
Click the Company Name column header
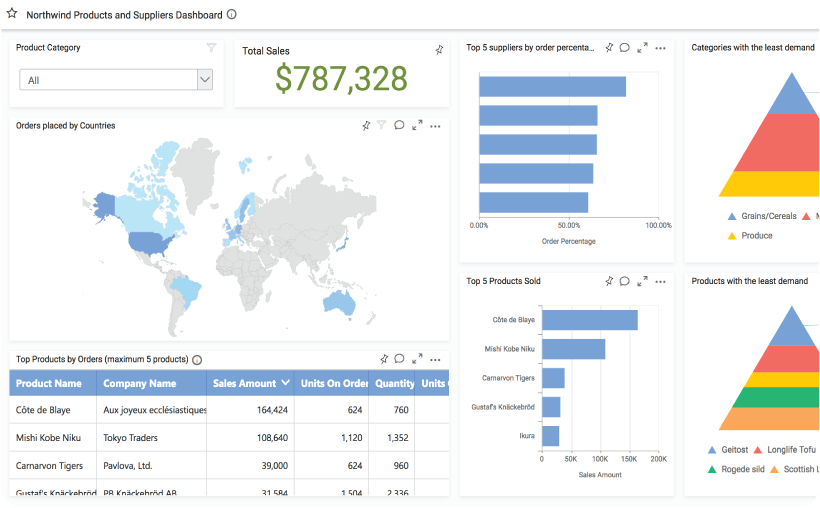(x=140, y=383)
